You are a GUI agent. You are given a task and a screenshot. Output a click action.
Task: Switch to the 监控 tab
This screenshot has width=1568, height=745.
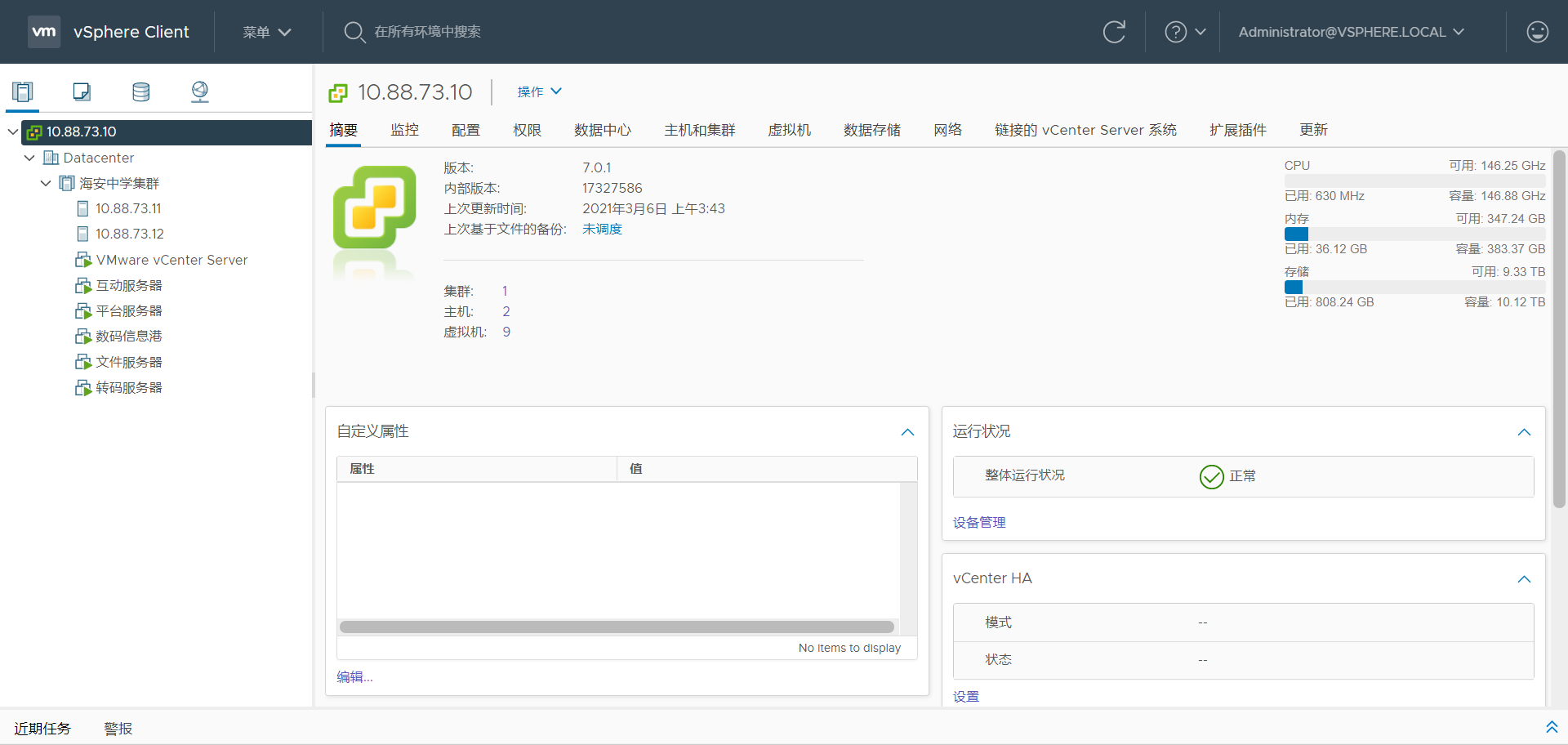pyautogui.click(x=404, y=130)
